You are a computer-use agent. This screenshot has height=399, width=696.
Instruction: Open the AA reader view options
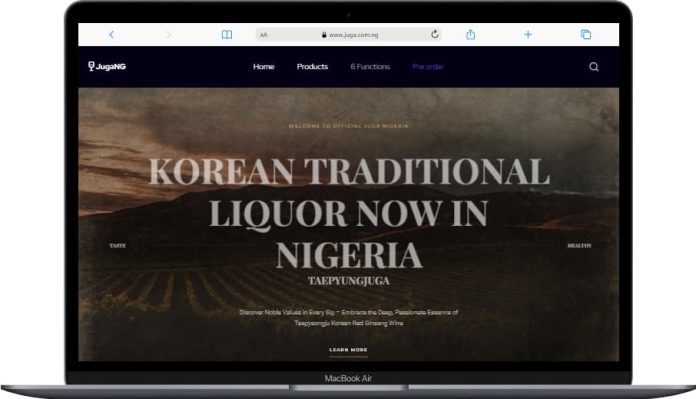[264, 35]
